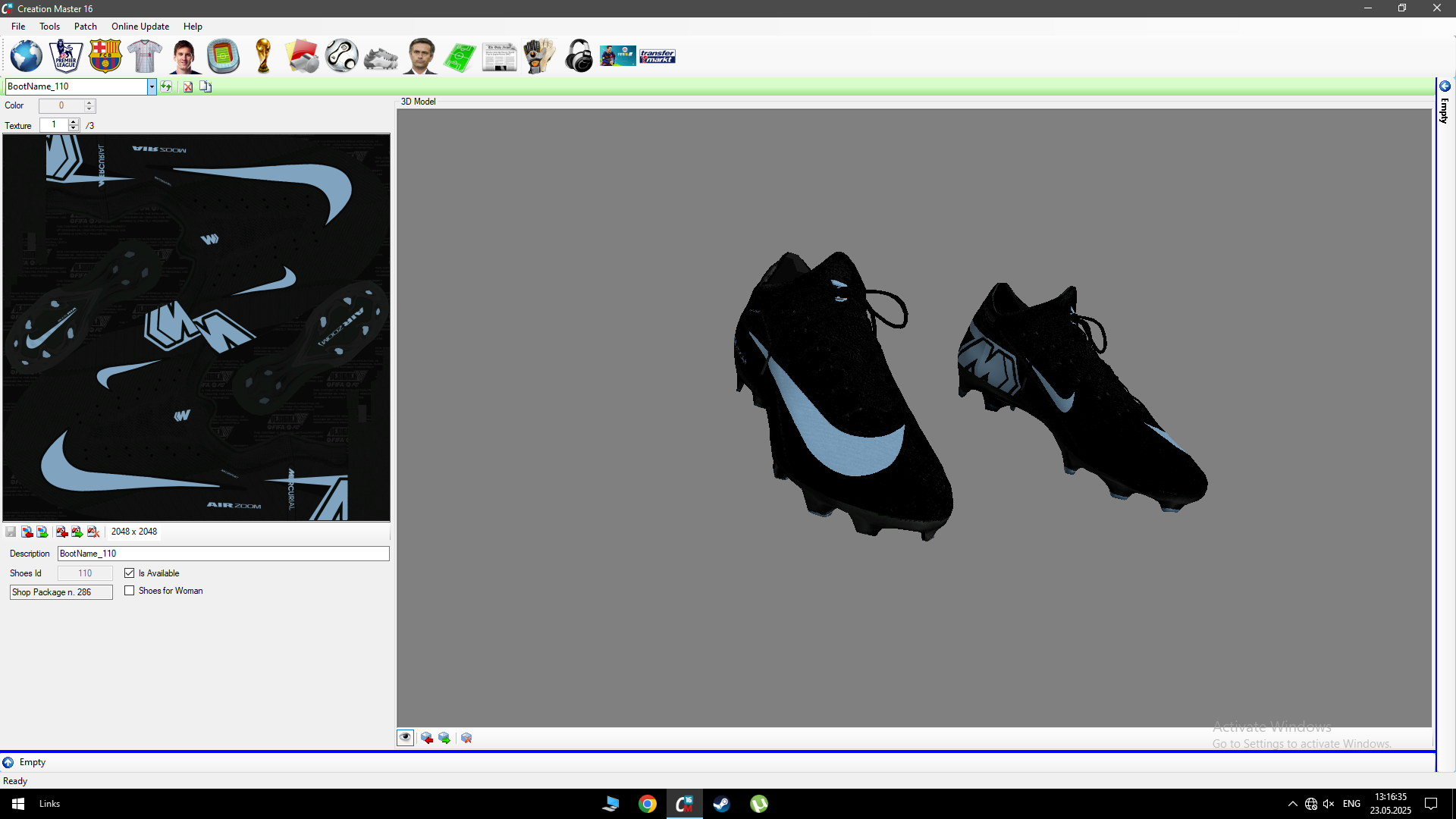Open the players editor with Messi portrait

click(x=184, y=56)
